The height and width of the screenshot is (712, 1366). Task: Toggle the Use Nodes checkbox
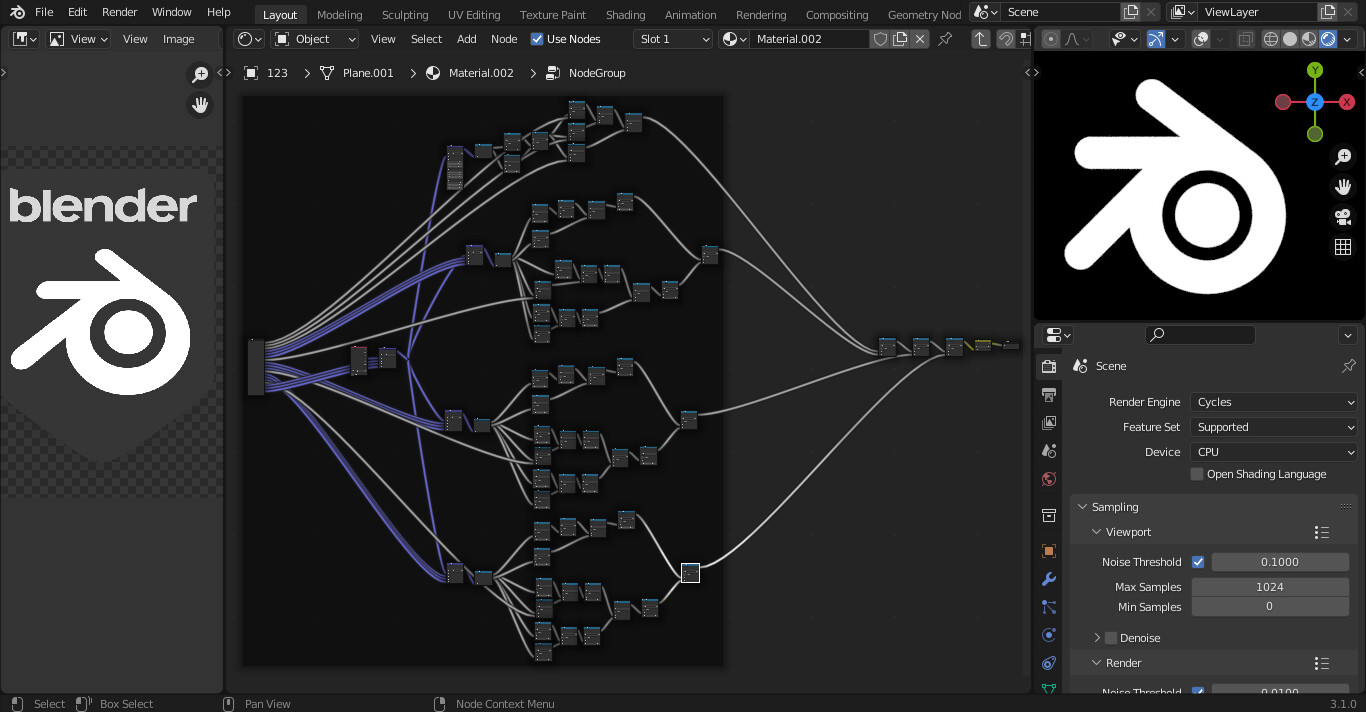click(537, 39)
